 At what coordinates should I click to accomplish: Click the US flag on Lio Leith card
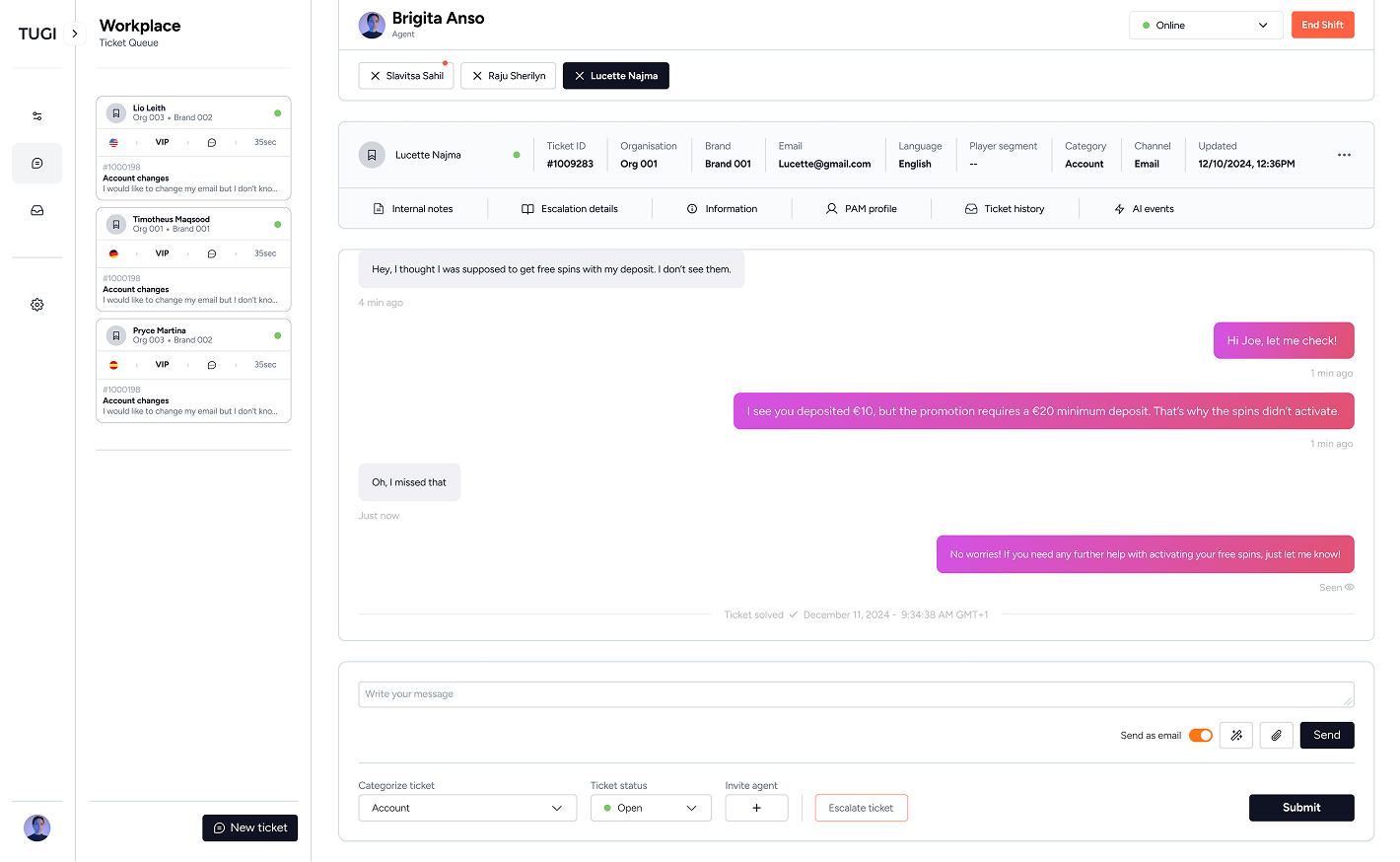click(113, 143)
